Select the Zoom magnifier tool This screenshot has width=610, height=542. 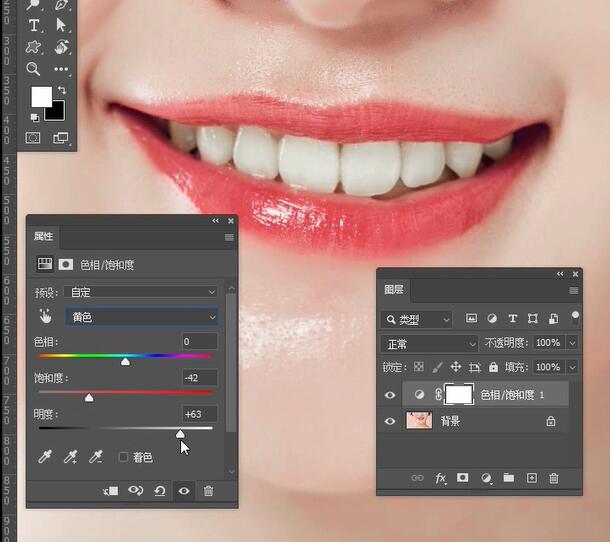[34, 69]
